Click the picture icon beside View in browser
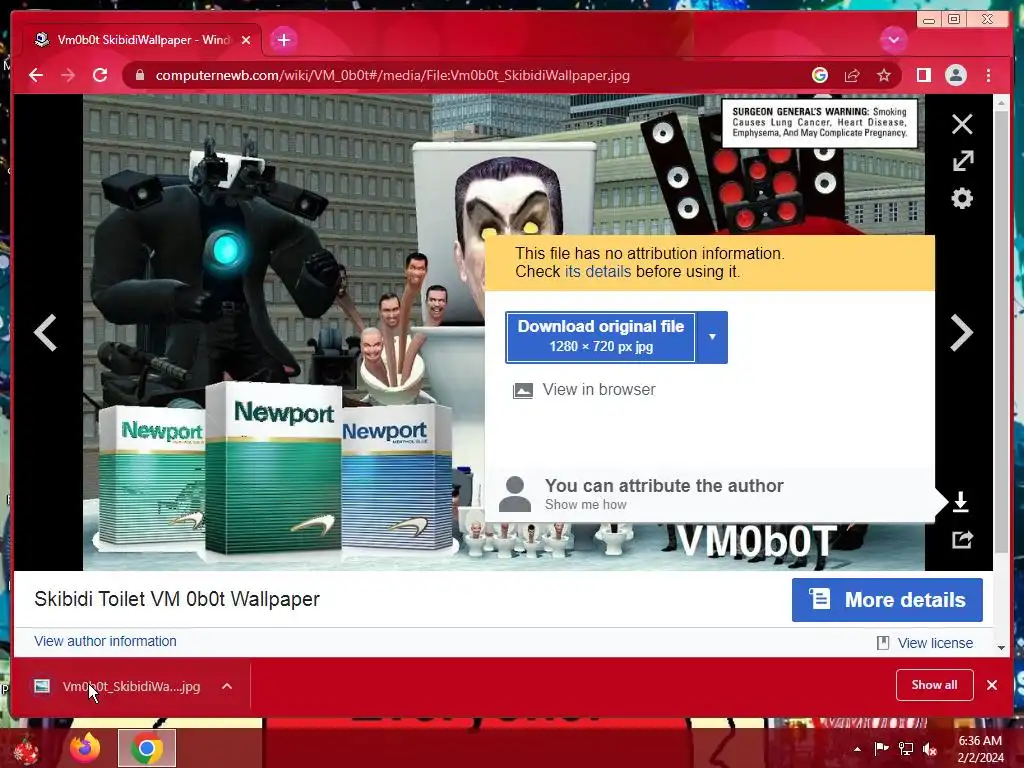The image size is (1024, 768). [x=522, y=391]
